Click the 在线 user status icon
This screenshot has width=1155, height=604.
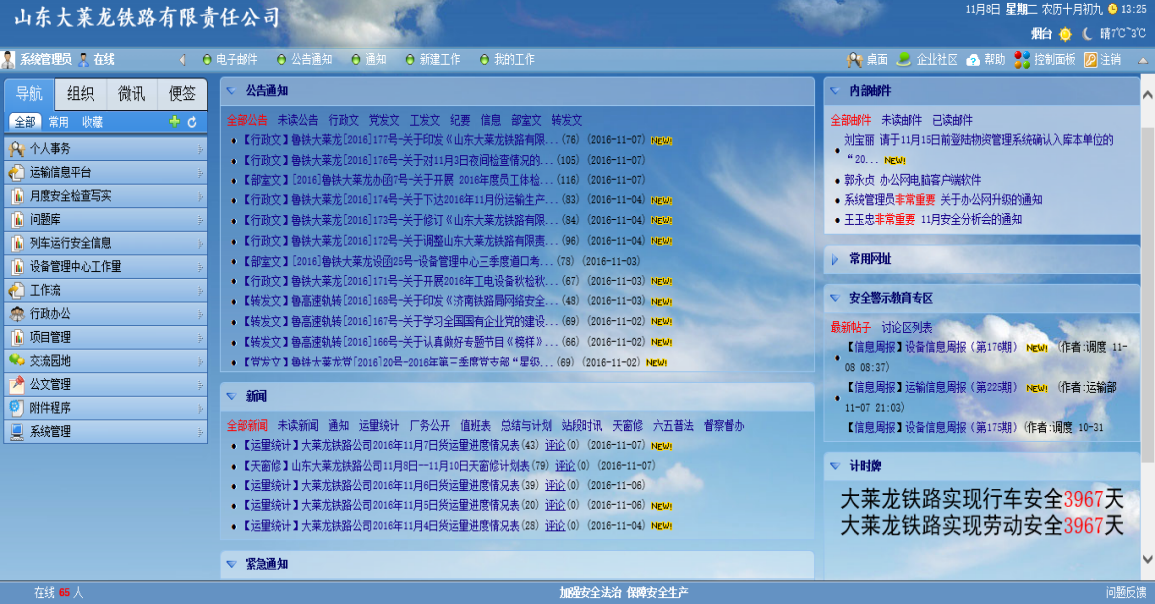(84, 60)
